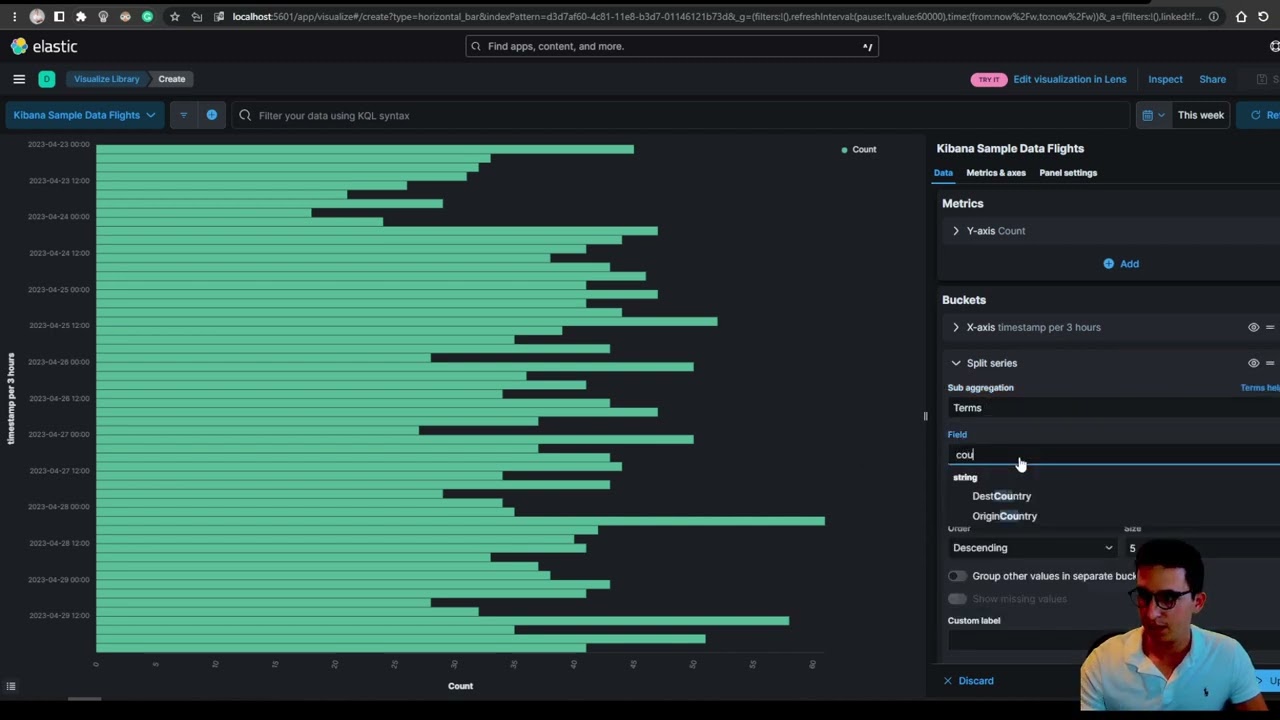Screen dimensions: 1280x720
Task: Click the lightbulb extension icon
Action: 103,16
